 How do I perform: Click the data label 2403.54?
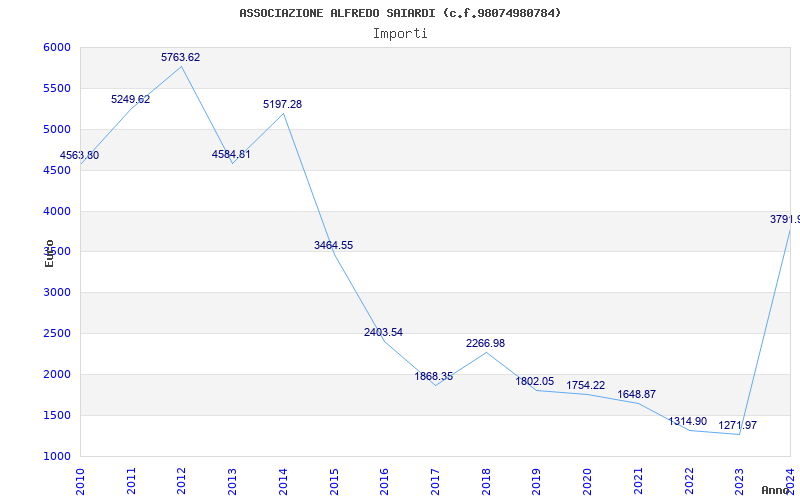click(383, 332)
